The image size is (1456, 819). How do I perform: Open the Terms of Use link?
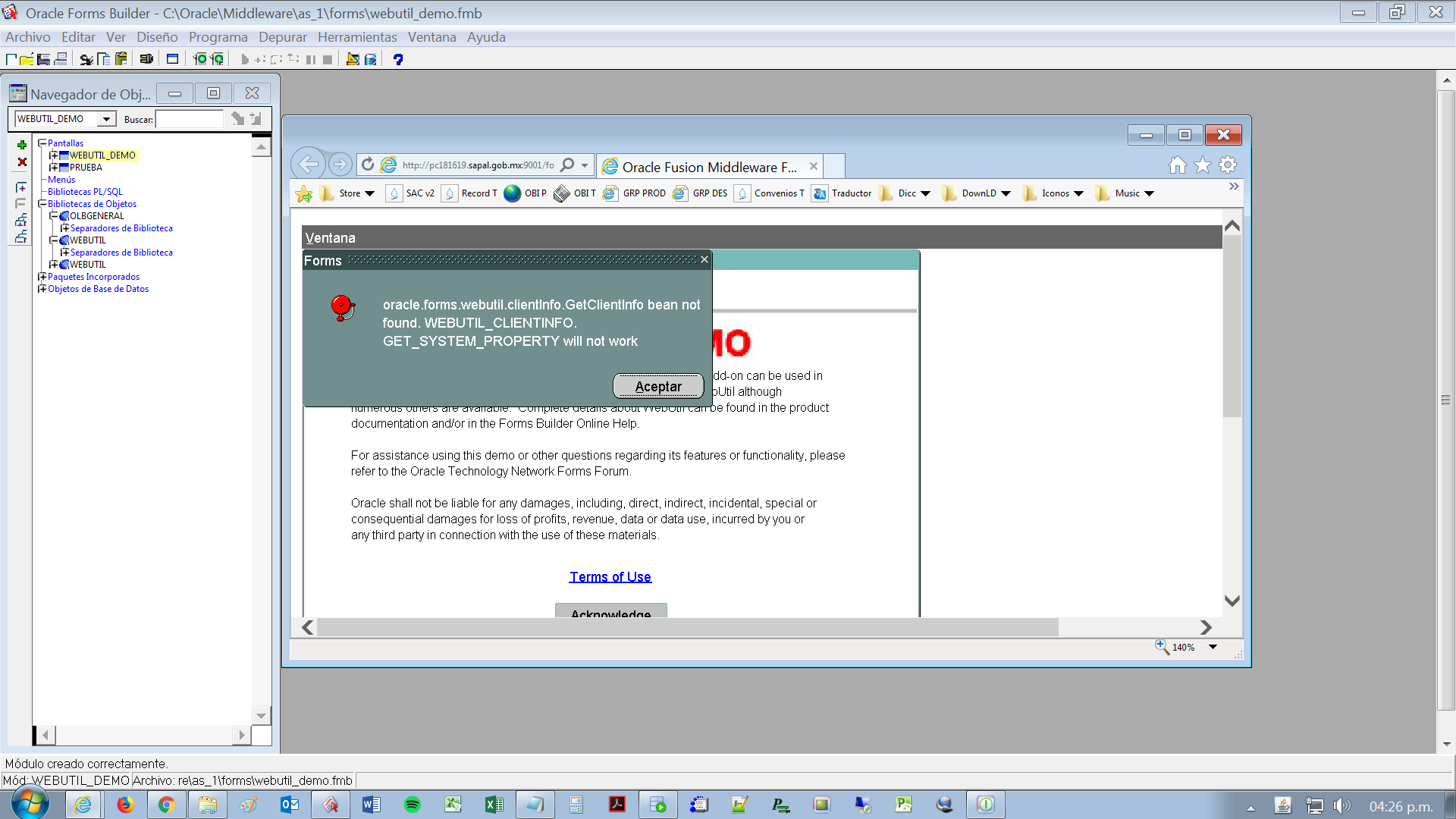(x=610, y=577)
